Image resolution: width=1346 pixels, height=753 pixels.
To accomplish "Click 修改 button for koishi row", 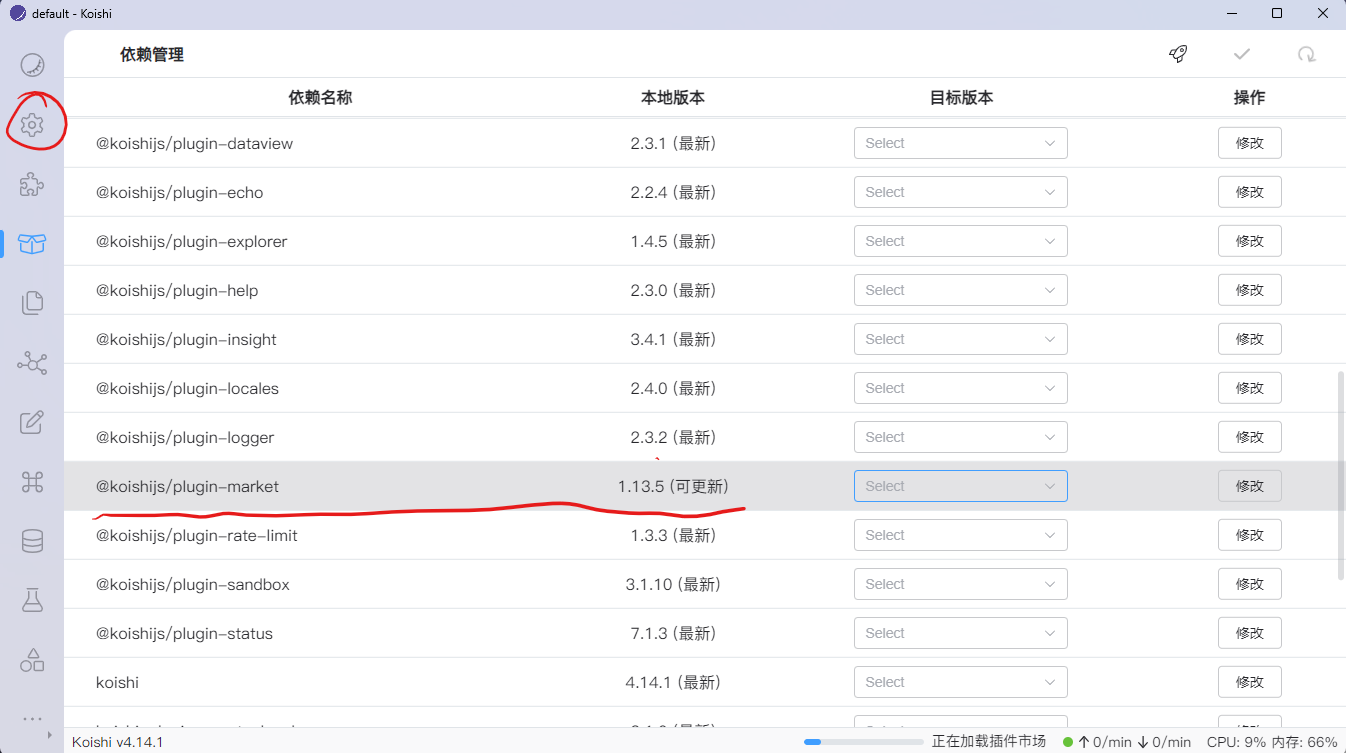I will tap(1249, 682).
